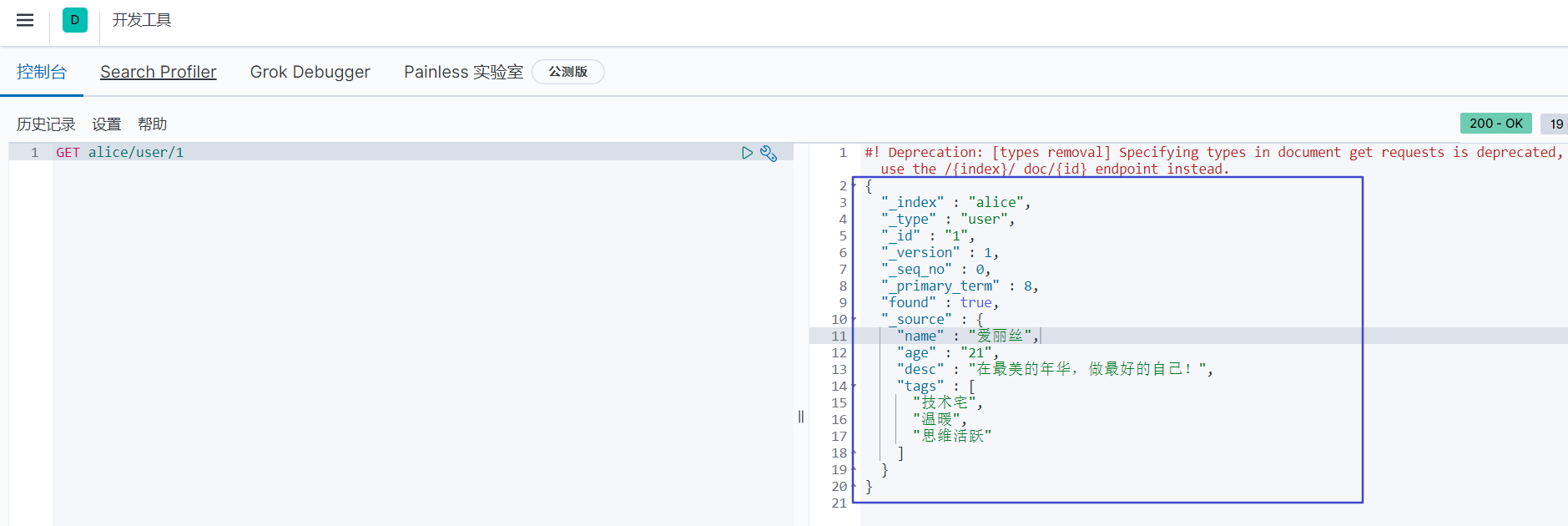Fold the tags array at line 14

[854, 387]
